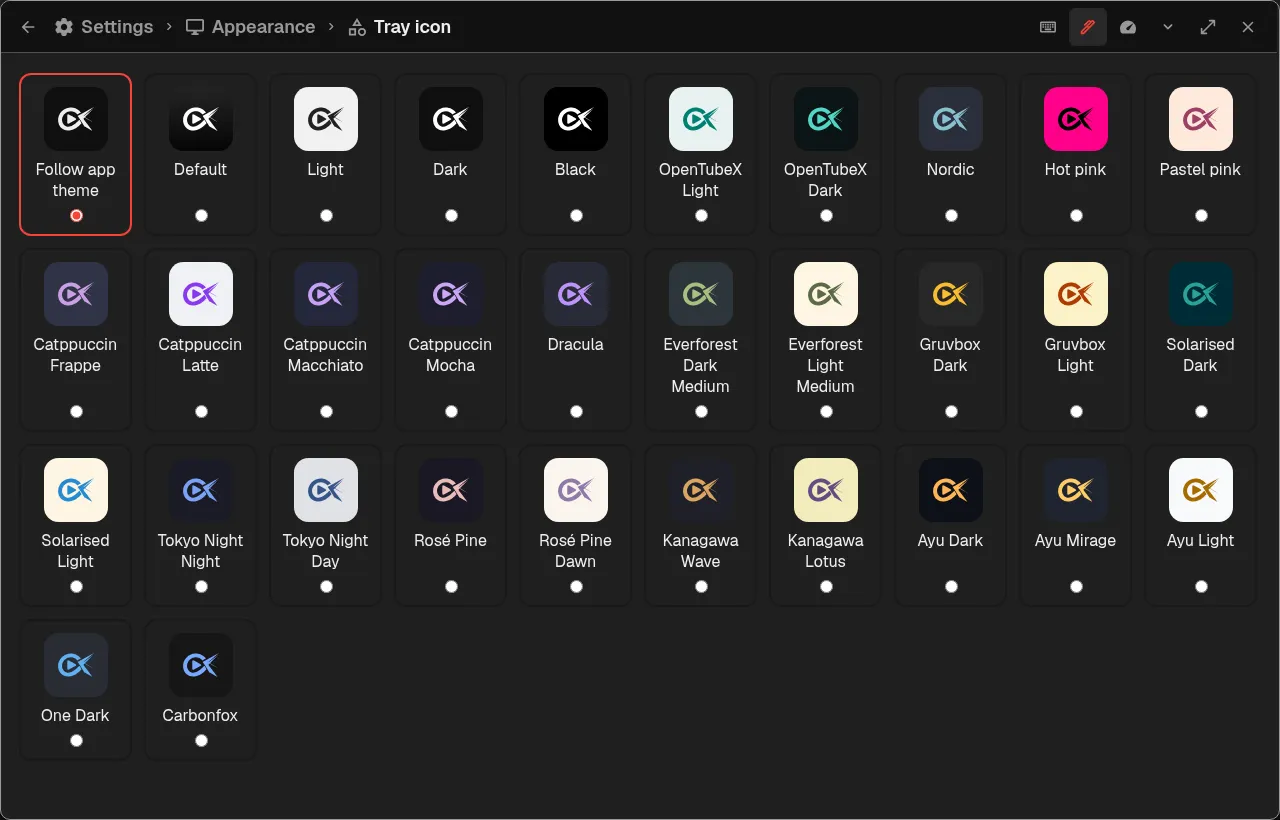Pick the Nordic tray icon image
Screen dimensions: 1280x820
(x=951, y=119)
